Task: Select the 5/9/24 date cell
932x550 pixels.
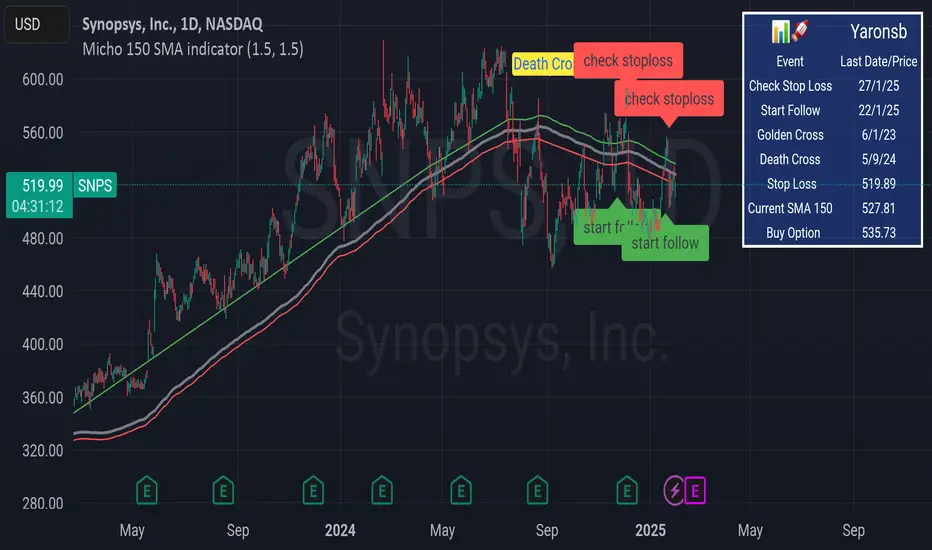Action: click(x=879, y=159)
